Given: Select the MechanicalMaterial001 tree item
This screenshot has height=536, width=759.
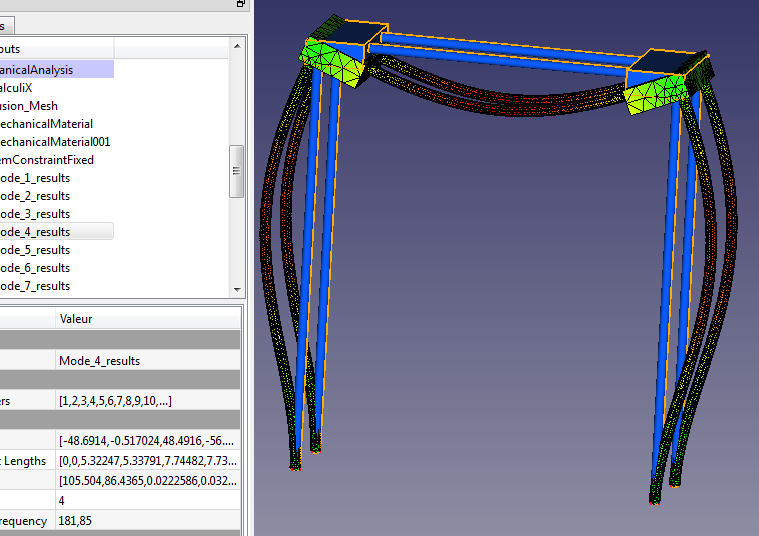Looking at the screenshot, I should [x=55, y=141].
